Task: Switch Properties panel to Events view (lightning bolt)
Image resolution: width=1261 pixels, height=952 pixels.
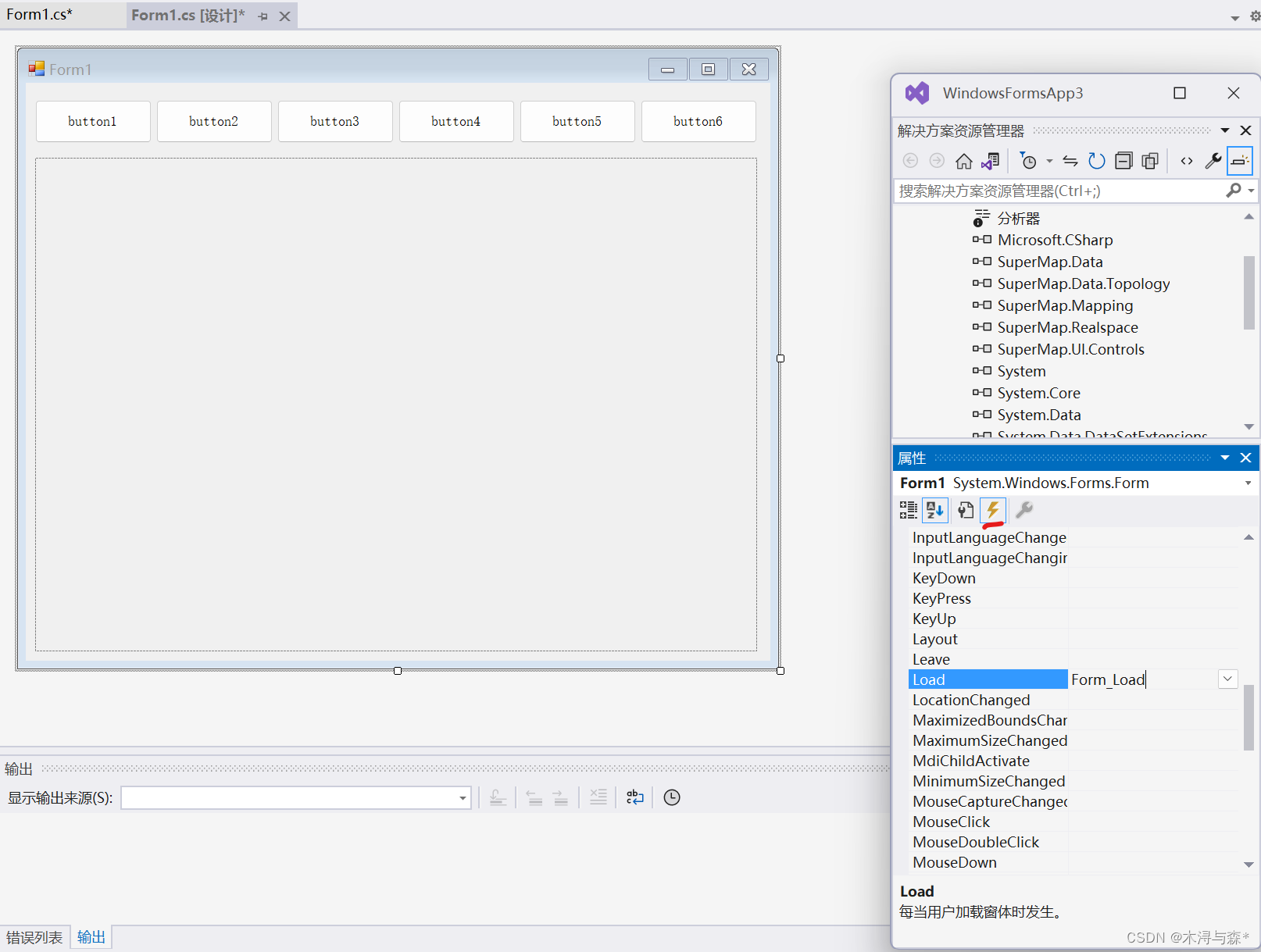Action: [992, 510]
